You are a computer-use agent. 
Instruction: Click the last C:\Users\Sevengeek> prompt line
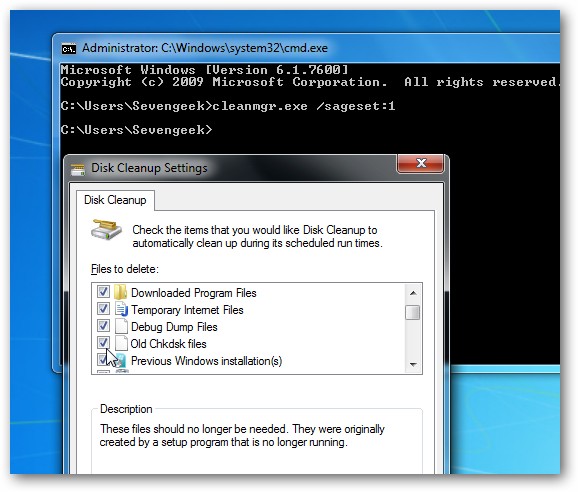(136, 130)
